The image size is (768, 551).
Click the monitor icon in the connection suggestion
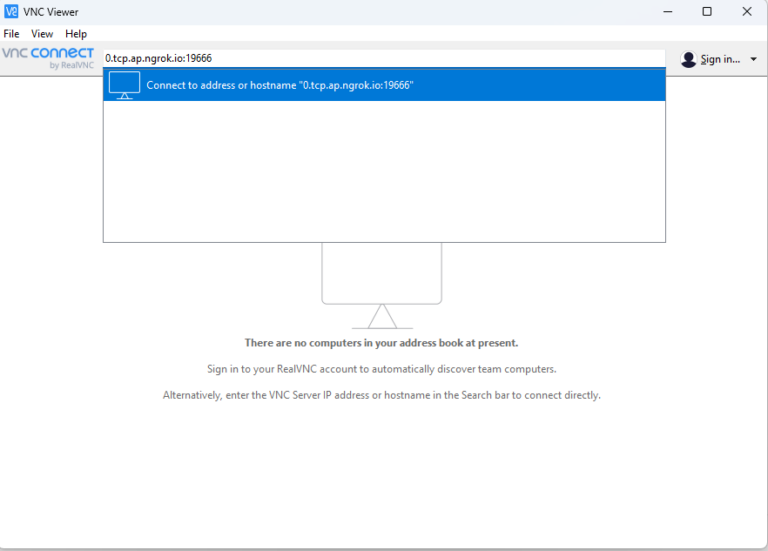point(124,85)
